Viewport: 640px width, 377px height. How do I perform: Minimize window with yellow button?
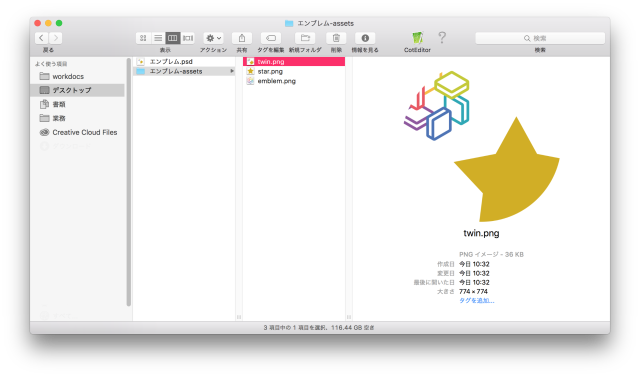(x=48, y=23)
